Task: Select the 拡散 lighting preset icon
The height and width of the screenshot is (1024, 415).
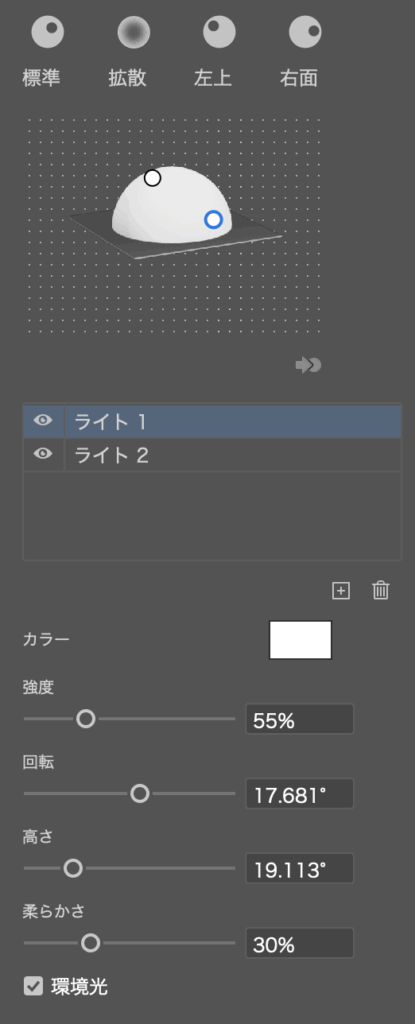Action: click(133, 32)
